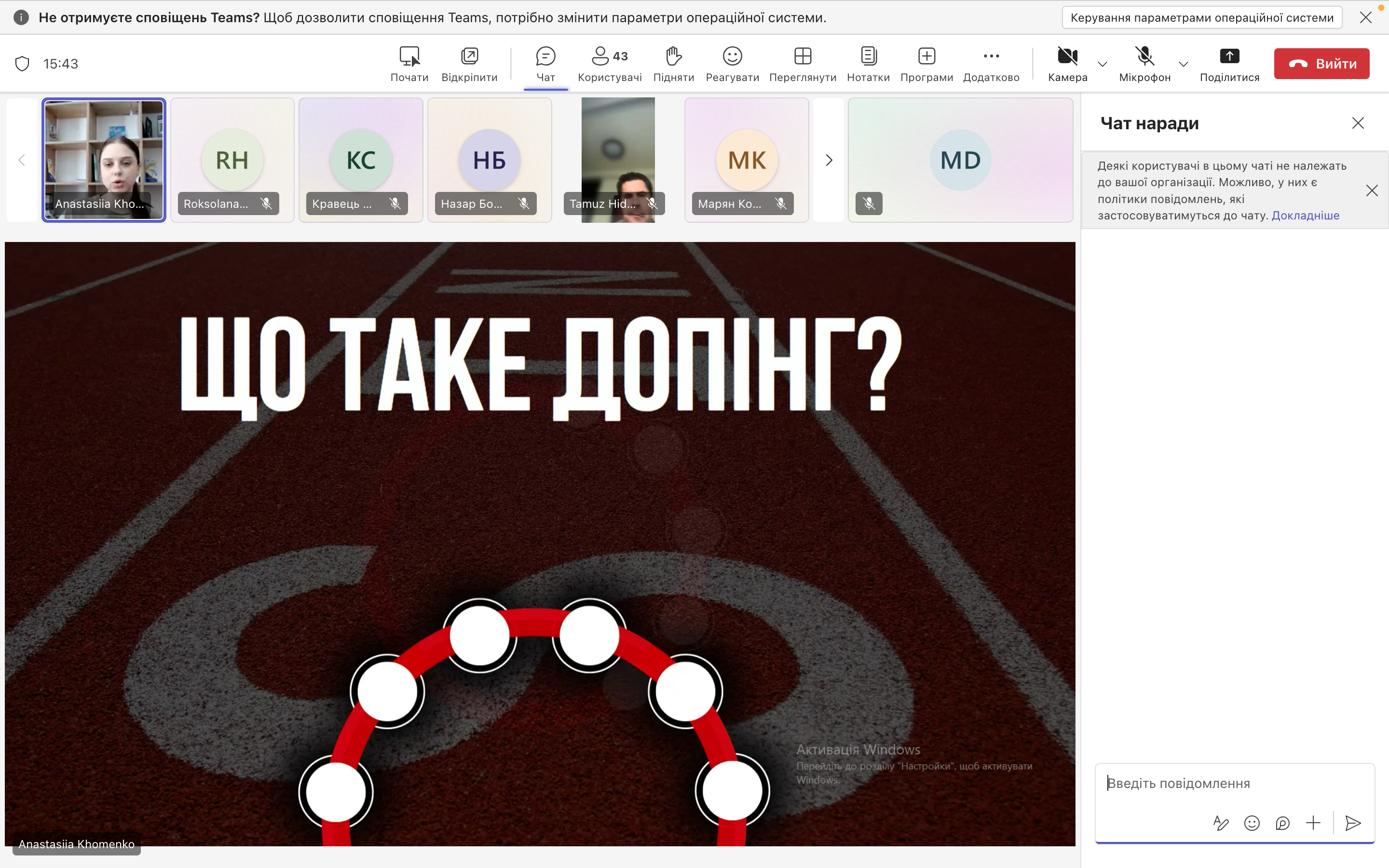This screenshot has width=1389, height=868.
Task: Click muted mic icon on Марян tile
Action: tap(781, 203)
